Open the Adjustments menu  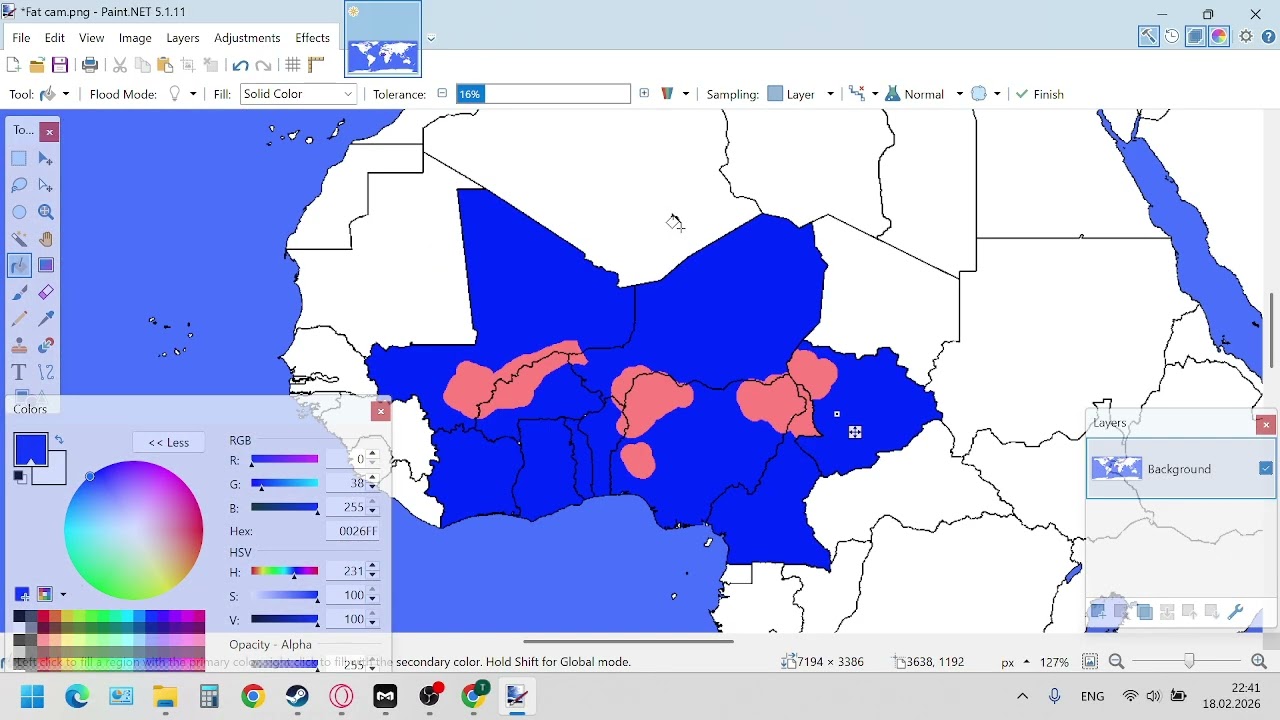(x=247, y=38)
